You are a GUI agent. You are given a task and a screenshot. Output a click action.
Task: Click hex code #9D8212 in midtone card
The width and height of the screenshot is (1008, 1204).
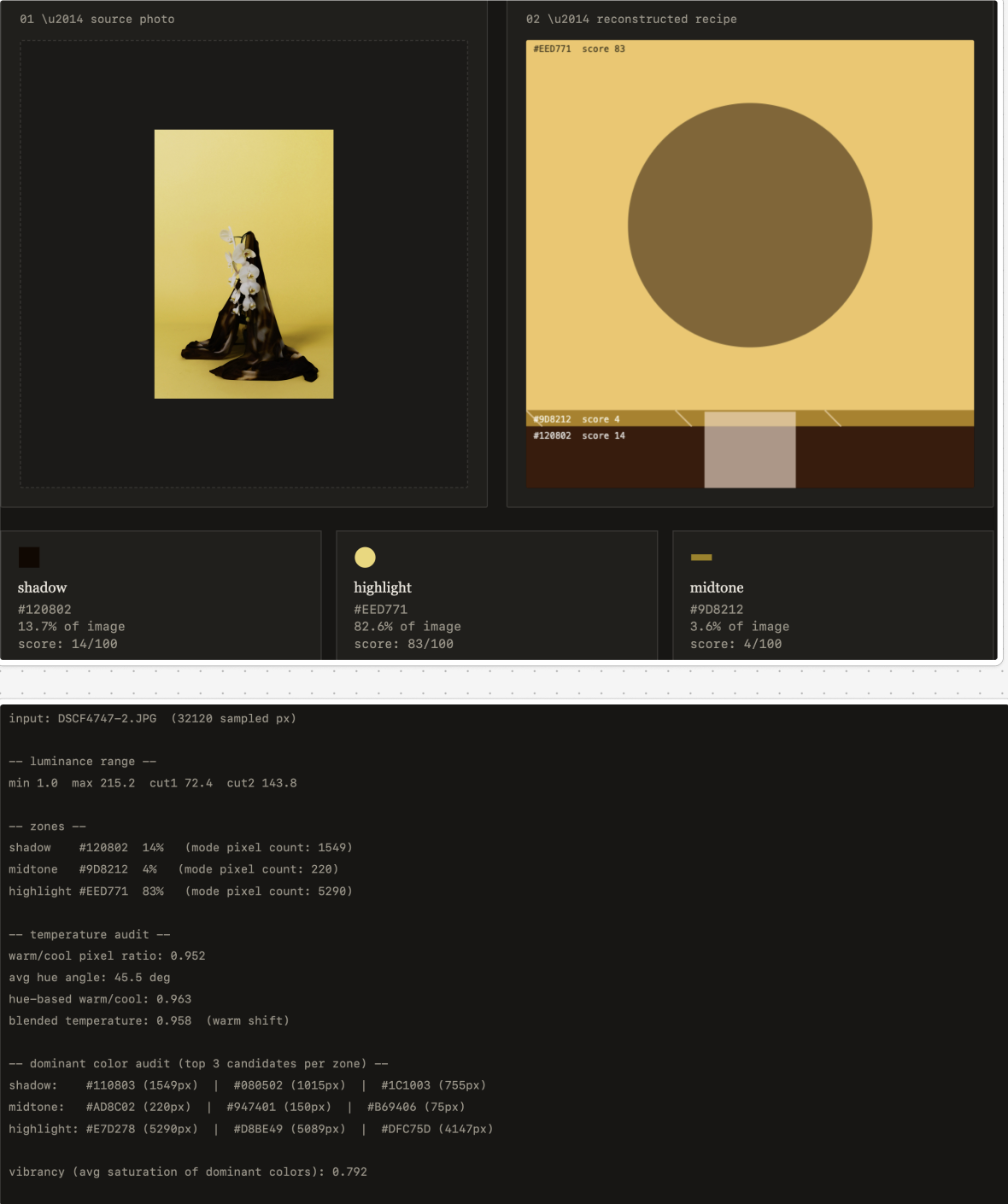point(717,610)
